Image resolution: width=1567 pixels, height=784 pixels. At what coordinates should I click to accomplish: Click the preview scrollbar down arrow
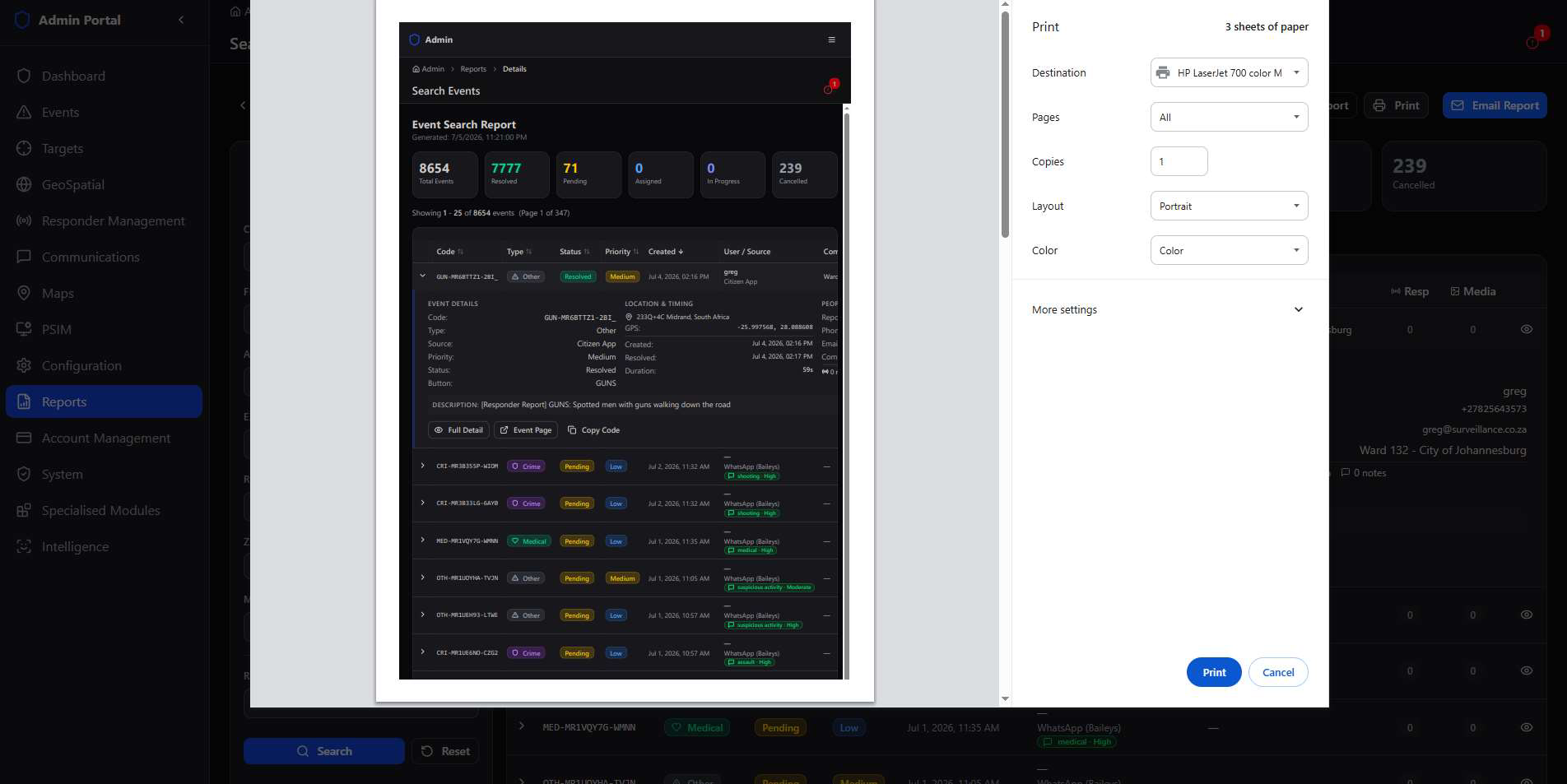click(x=1005, y=699)
